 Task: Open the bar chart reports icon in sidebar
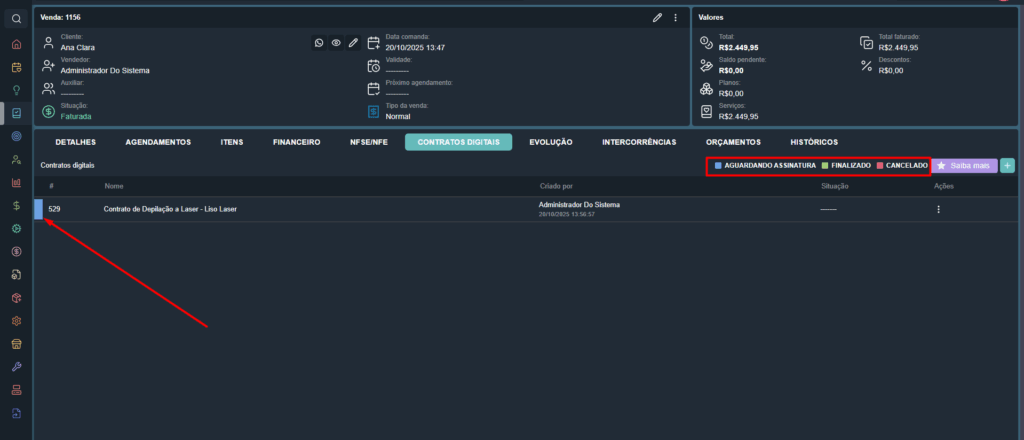16,183
